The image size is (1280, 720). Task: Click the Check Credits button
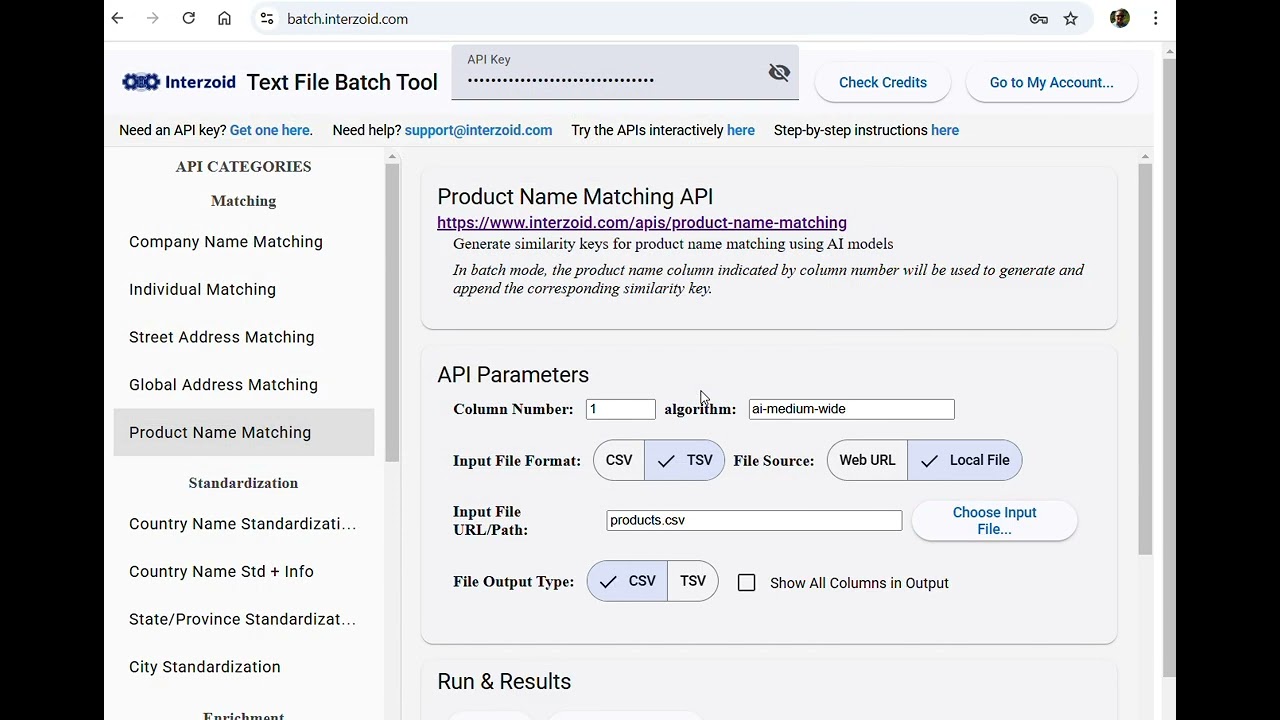click(883, 83)
